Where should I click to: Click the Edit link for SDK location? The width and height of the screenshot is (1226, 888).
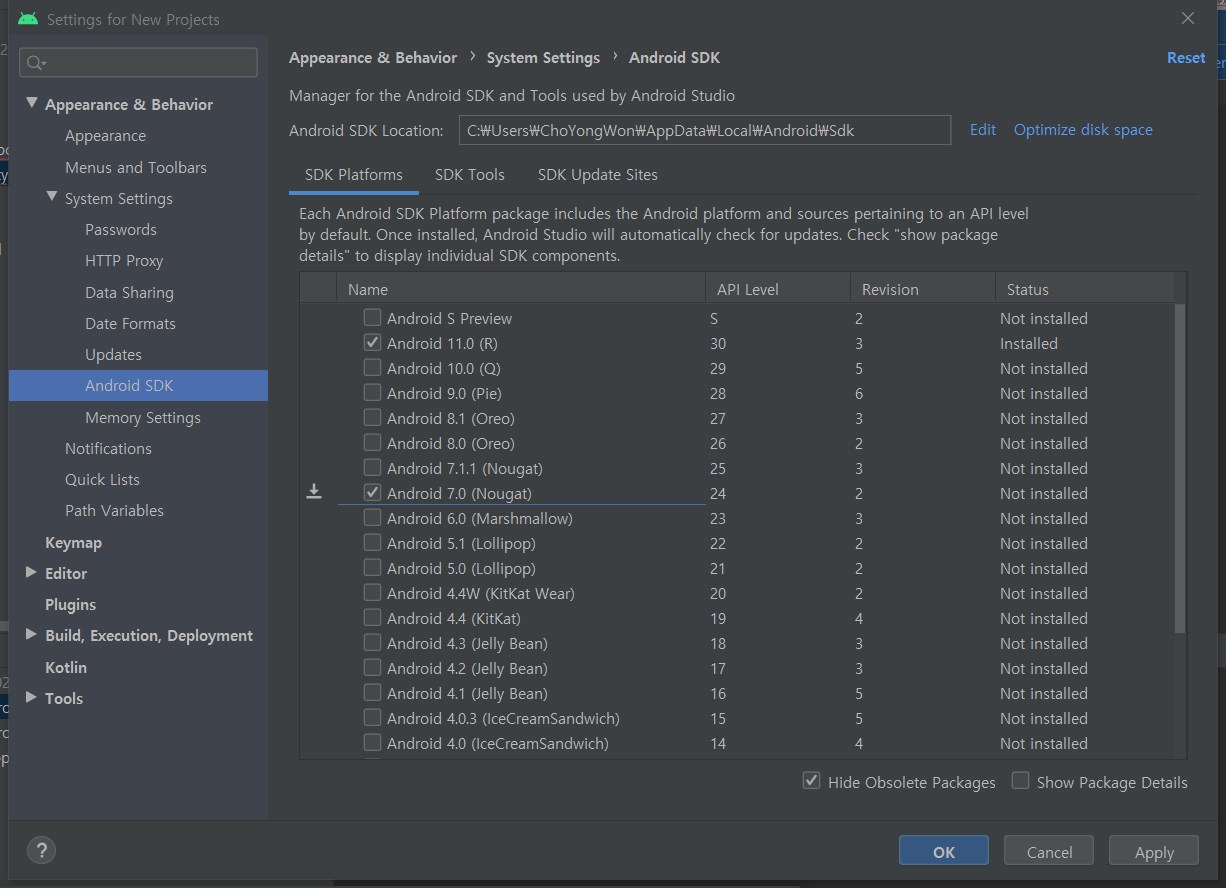pos(983,130)
